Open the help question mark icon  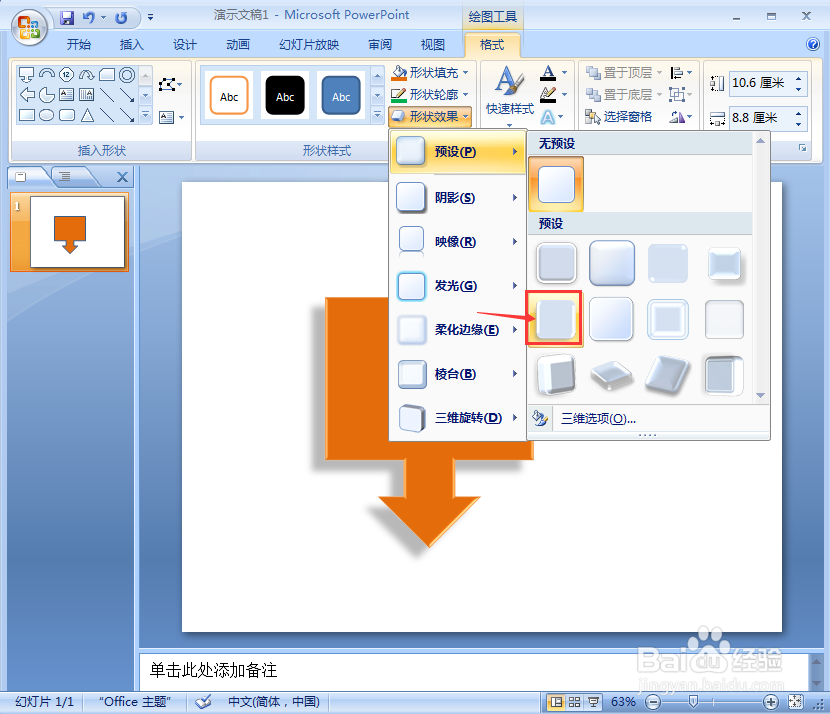[813, 44]
